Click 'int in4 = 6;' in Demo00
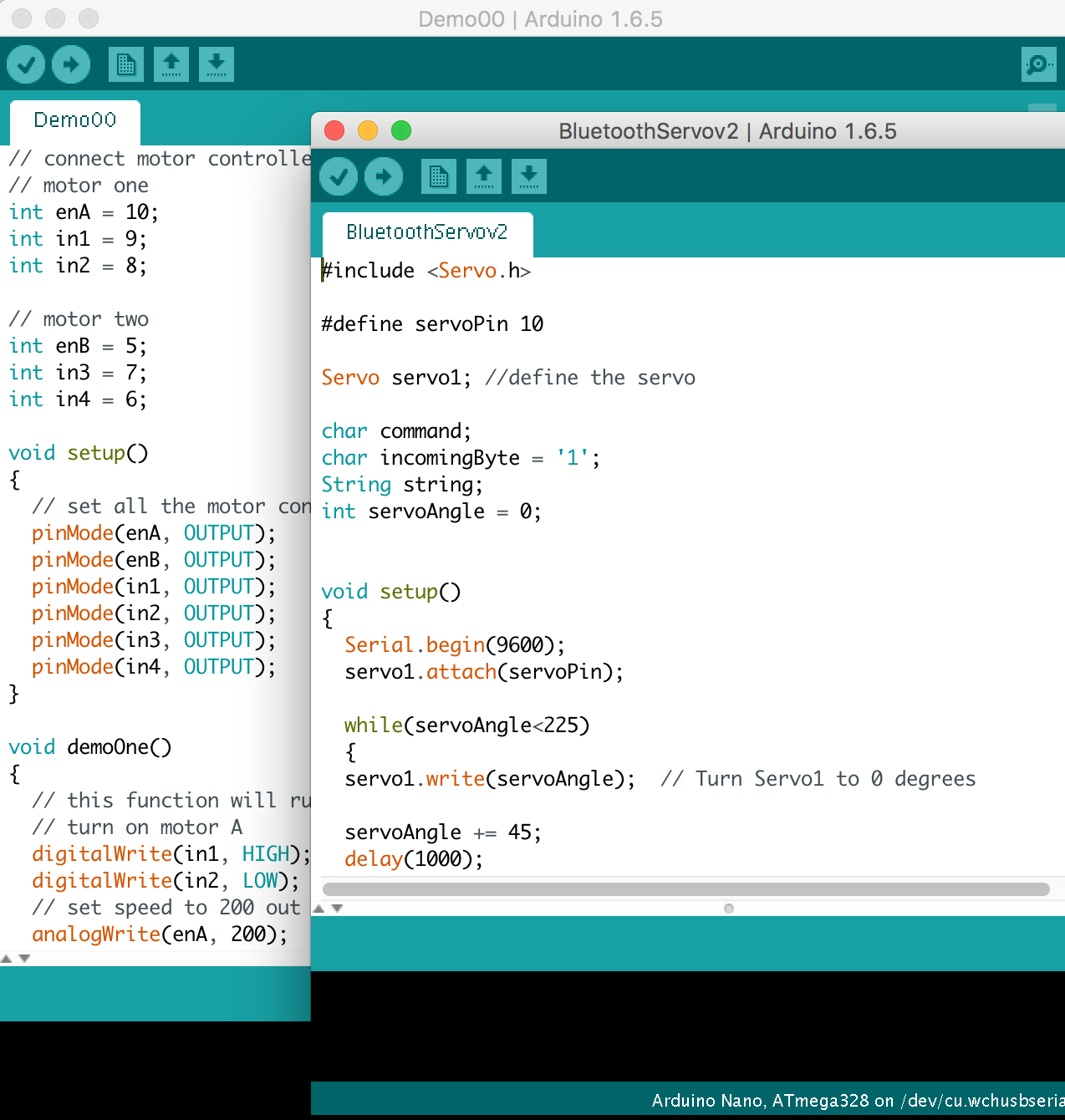 click(x=78, y=400)
